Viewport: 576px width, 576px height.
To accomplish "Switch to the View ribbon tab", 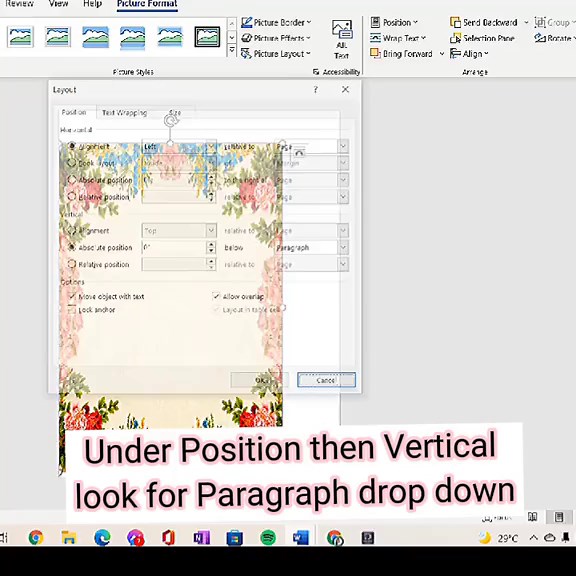I will (x=58, y=4).
